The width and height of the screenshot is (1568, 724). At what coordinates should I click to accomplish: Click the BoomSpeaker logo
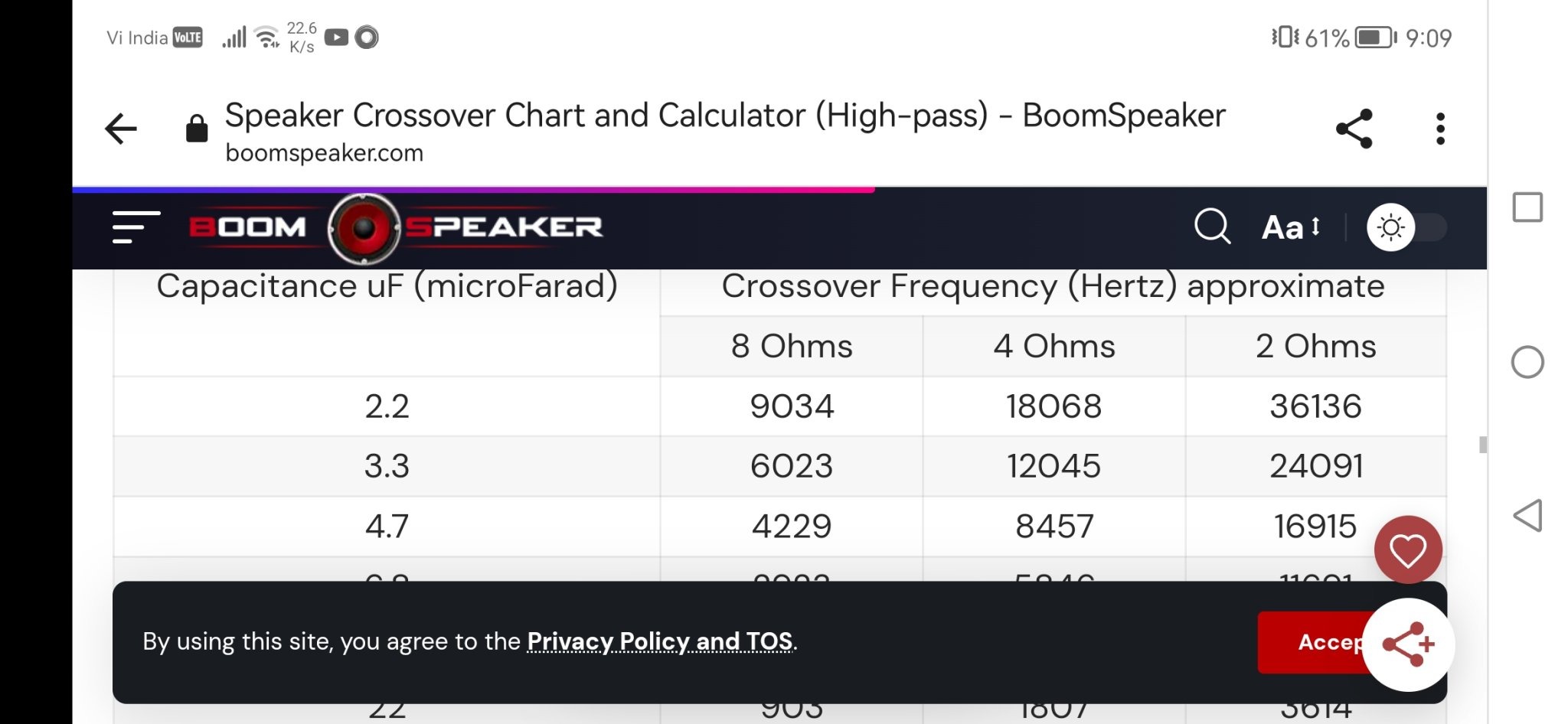click(x=395, y=227)
